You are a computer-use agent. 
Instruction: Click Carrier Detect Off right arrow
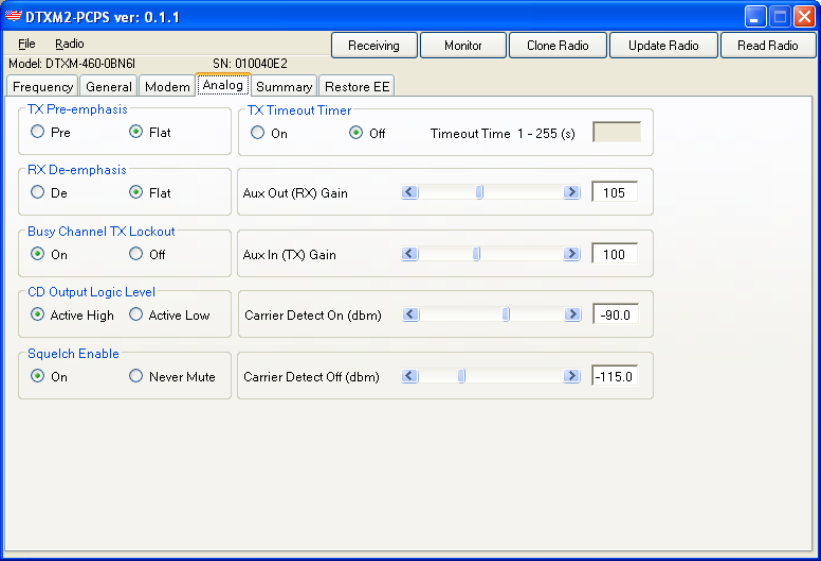click(572, 376)
